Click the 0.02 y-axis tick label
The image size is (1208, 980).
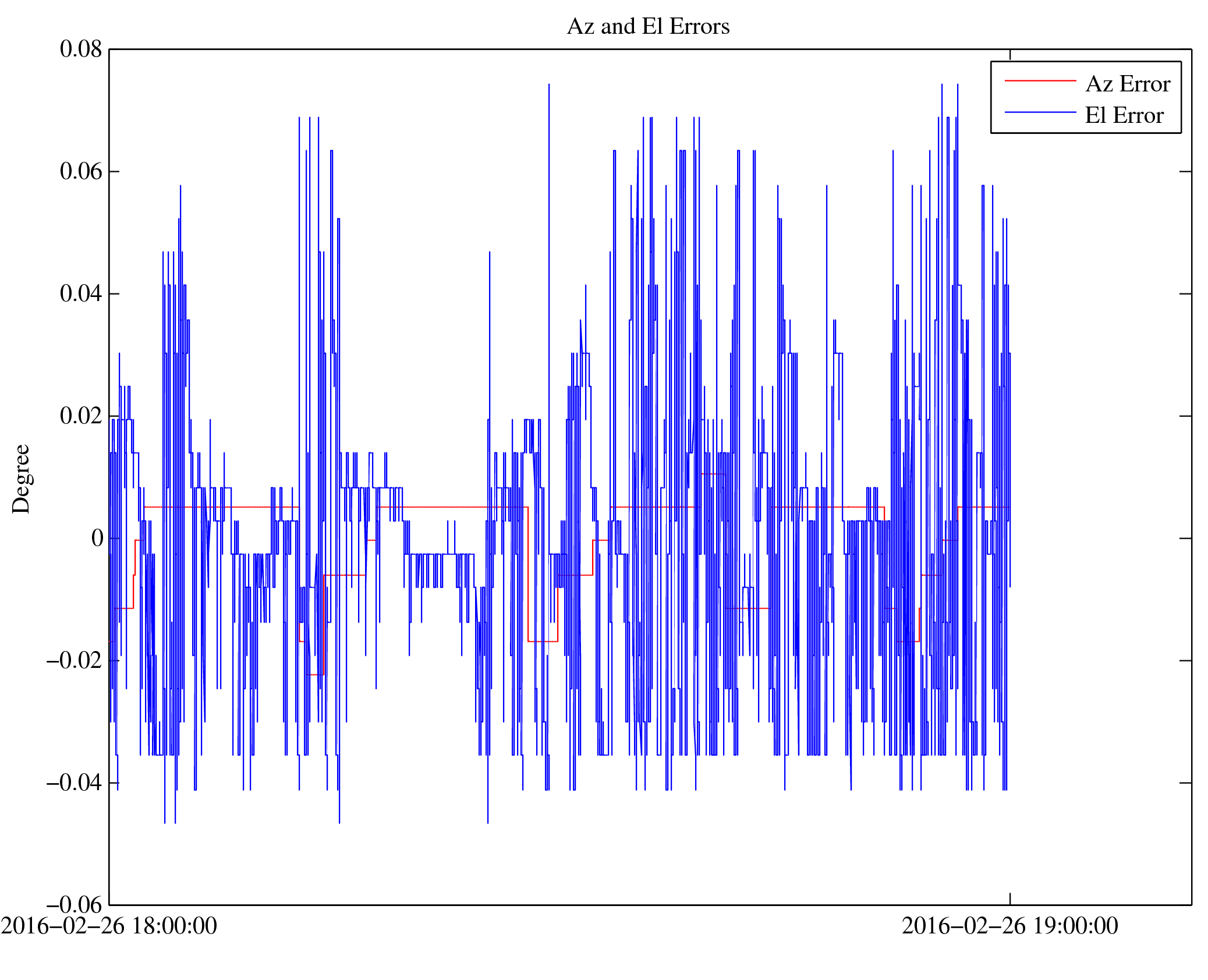[81, 416]
